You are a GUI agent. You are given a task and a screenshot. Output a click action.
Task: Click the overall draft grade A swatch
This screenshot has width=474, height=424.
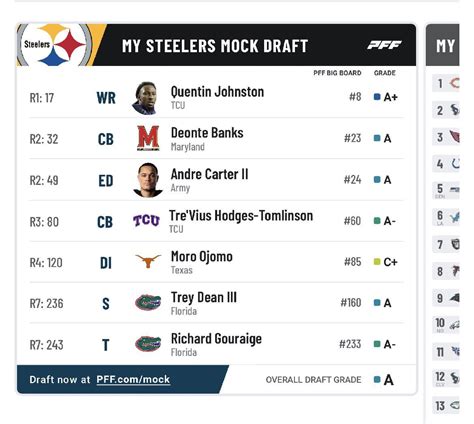tap(377, 380)
